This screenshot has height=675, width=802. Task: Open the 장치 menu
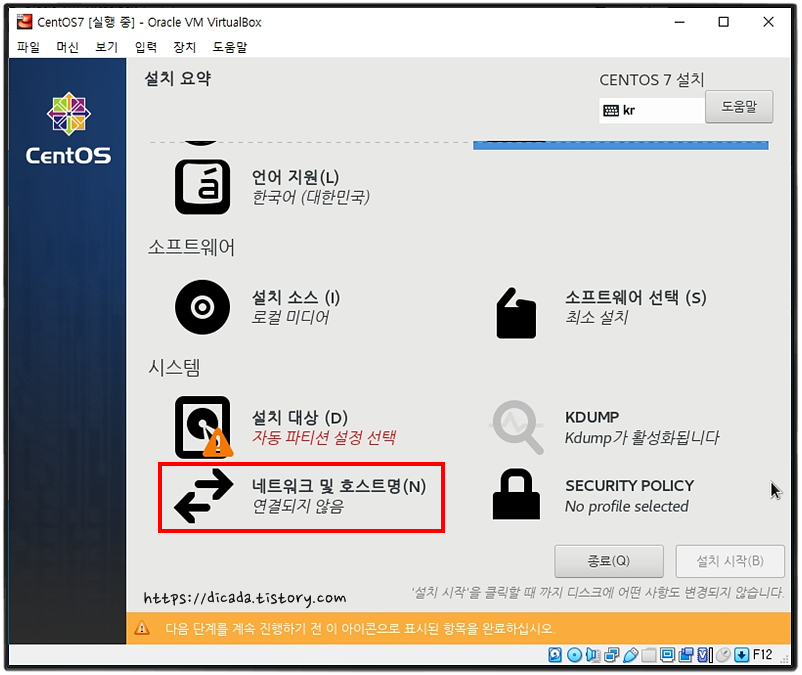(185, 47)
